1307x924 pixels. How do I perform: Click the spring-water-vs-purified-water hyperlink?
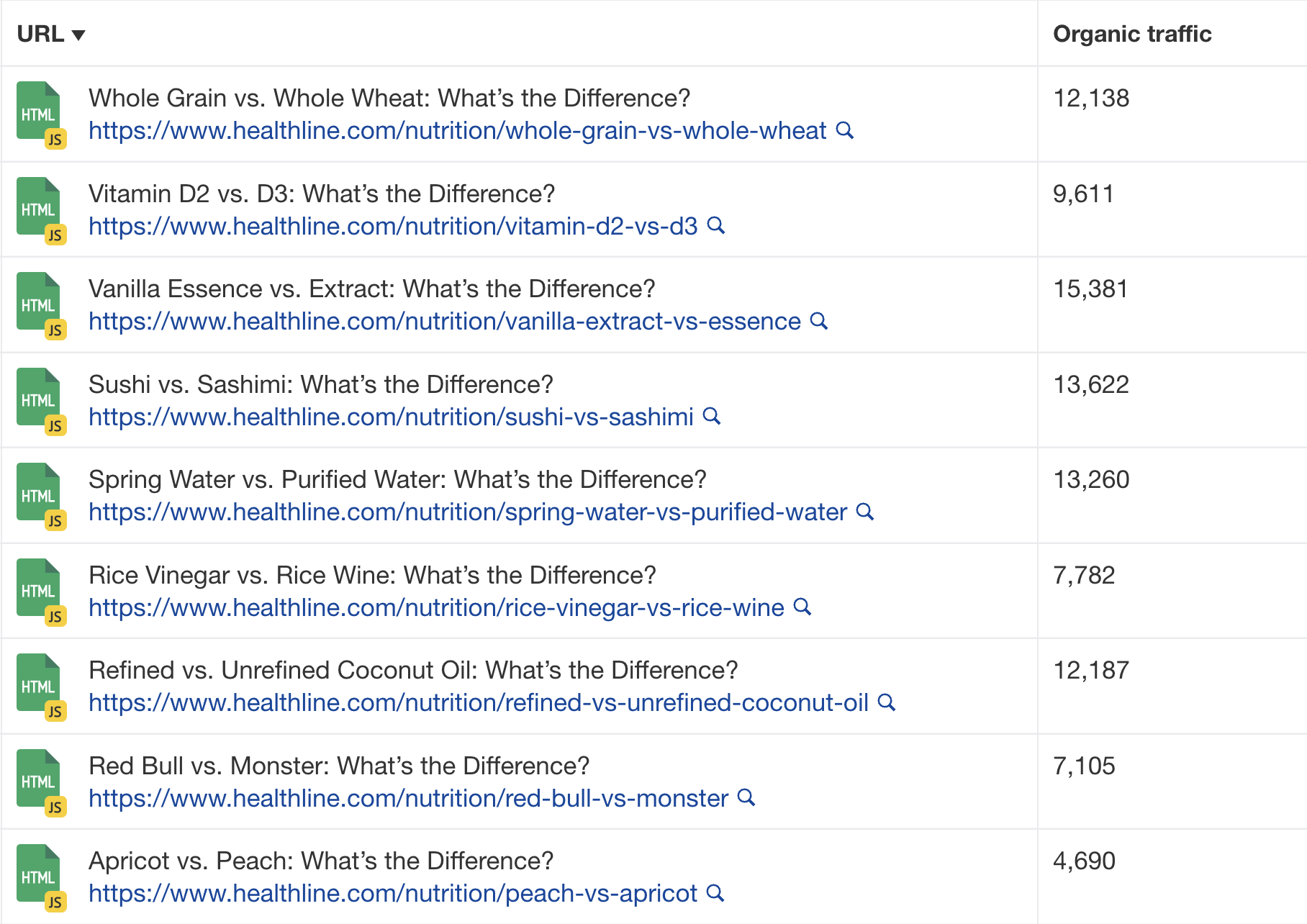[x=466, y=512]
